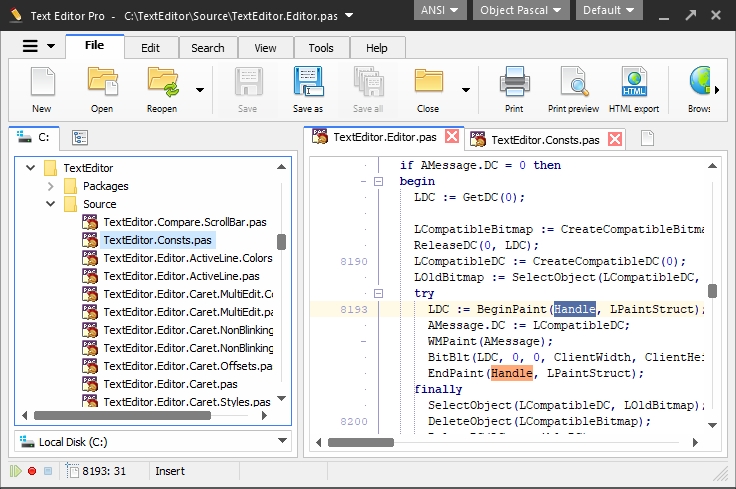Open the Local Disk (C:) drive dropdown
This screenshot has height=489, width=736.
click(280, 441)
